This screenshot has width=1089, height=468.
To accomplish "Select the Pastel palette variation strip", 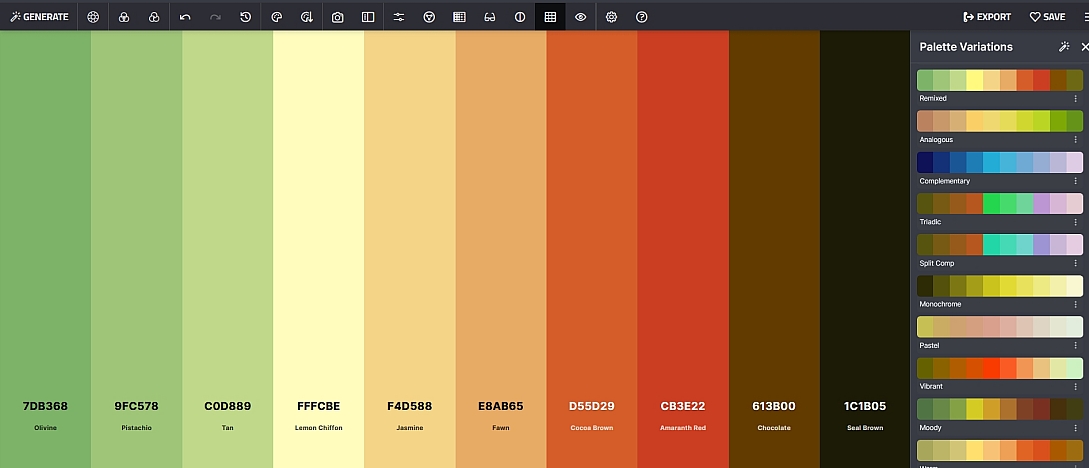I will [x=999, y=327].
